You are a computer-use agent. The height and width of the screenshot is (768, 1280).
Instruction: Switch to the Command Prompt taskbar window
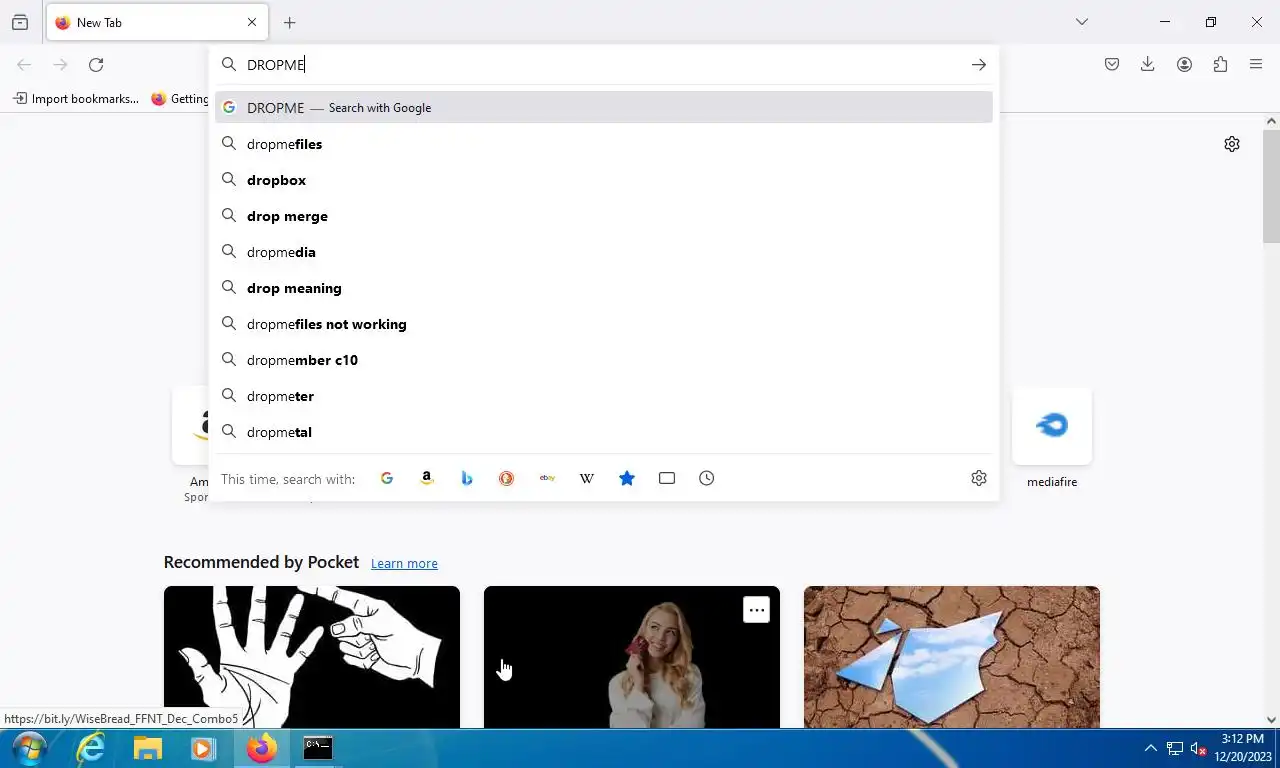[318, 748]
